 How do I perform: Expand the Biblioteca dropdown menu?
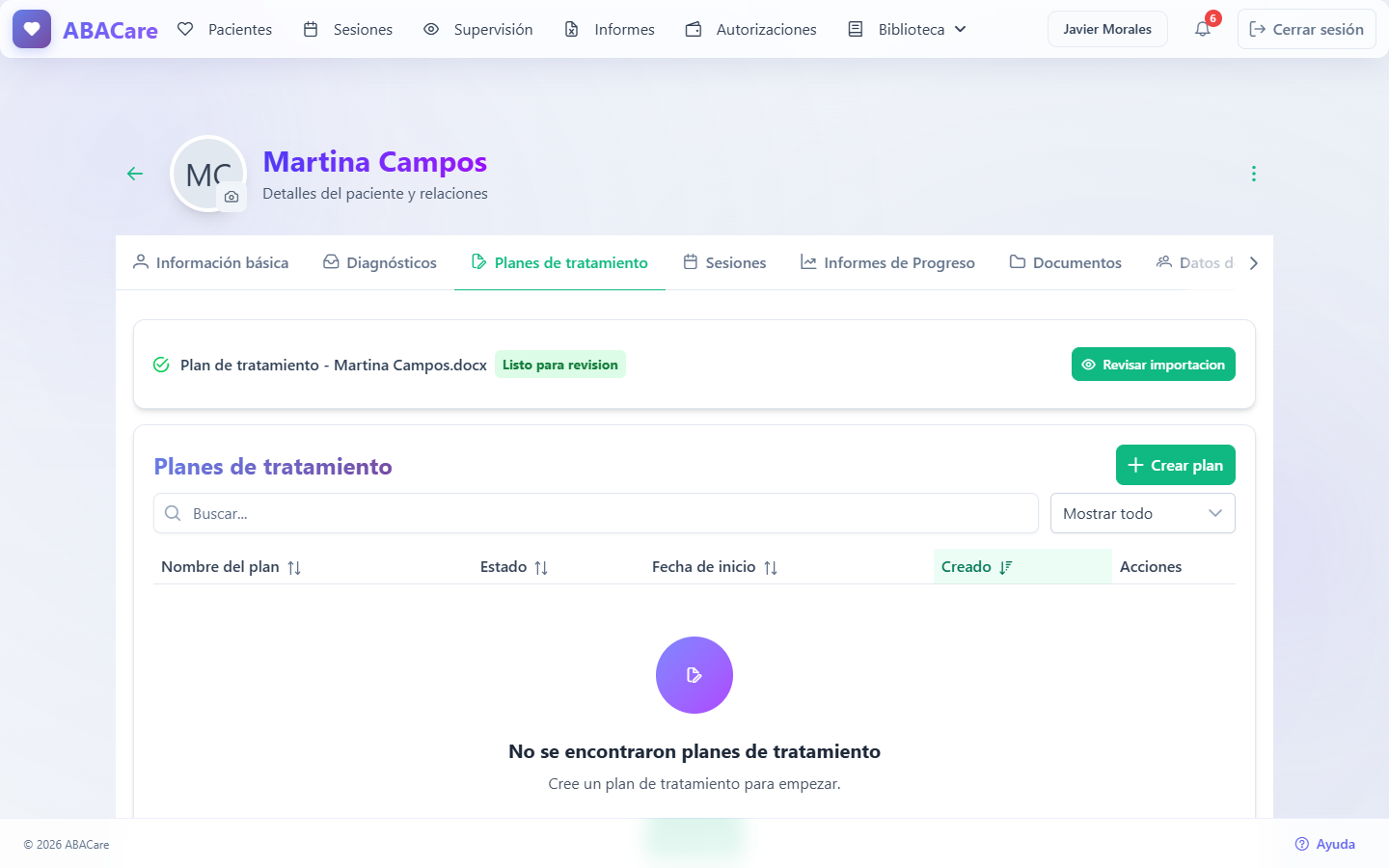pyautogui.click(x=908, y=29)
